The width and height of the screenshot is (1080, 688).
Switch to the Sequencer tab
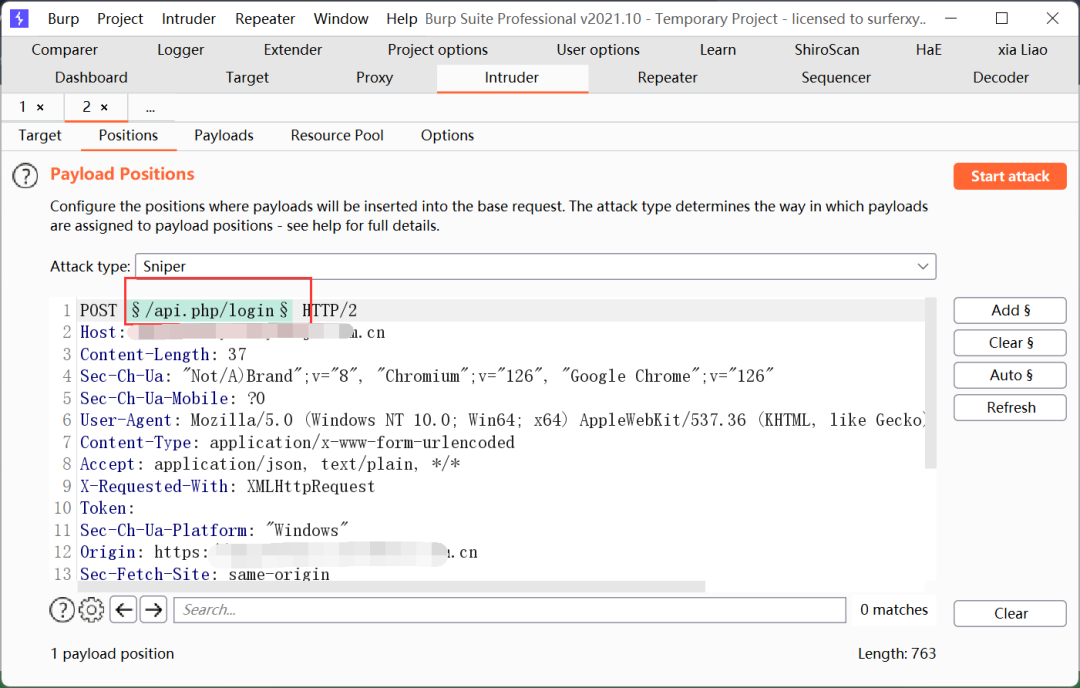(835, 78)
